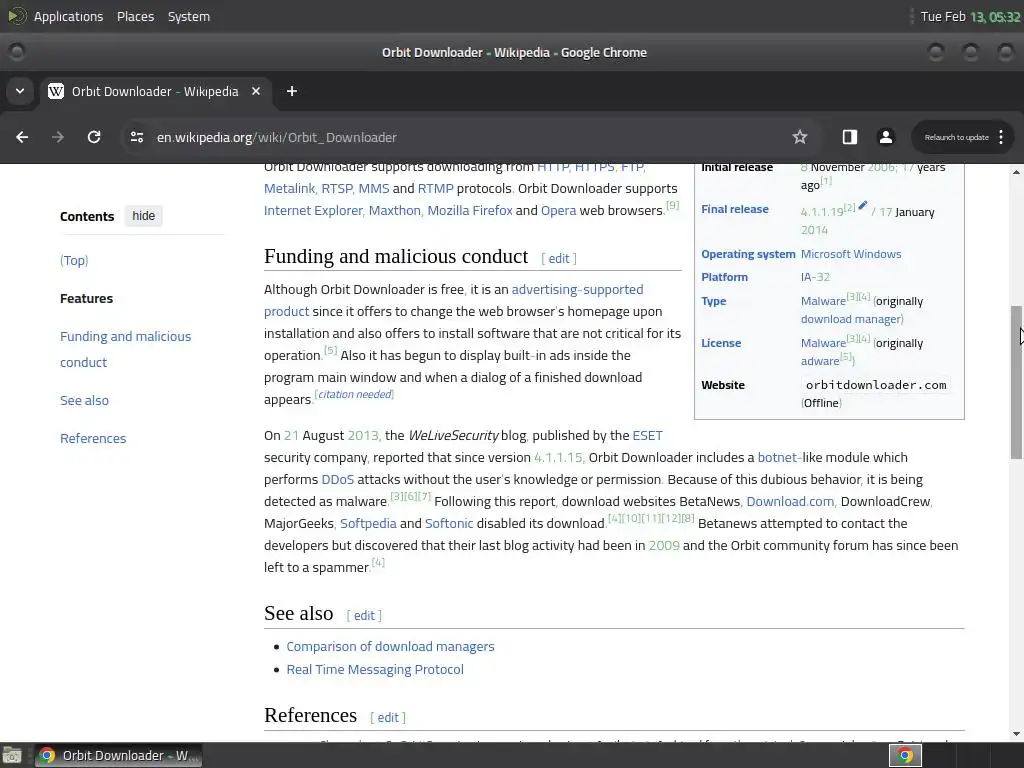
Task: View site information icon in address bar
Action: 136,137
